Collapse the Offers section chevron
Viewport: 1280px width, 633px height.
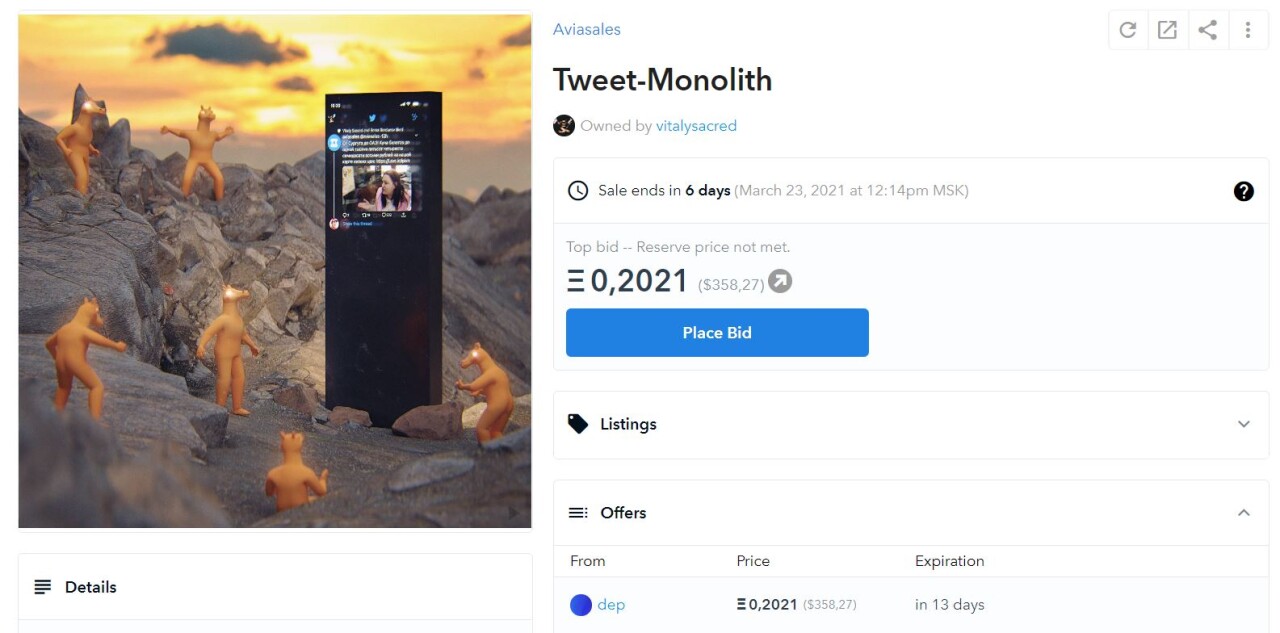(x=1243, y=513)
